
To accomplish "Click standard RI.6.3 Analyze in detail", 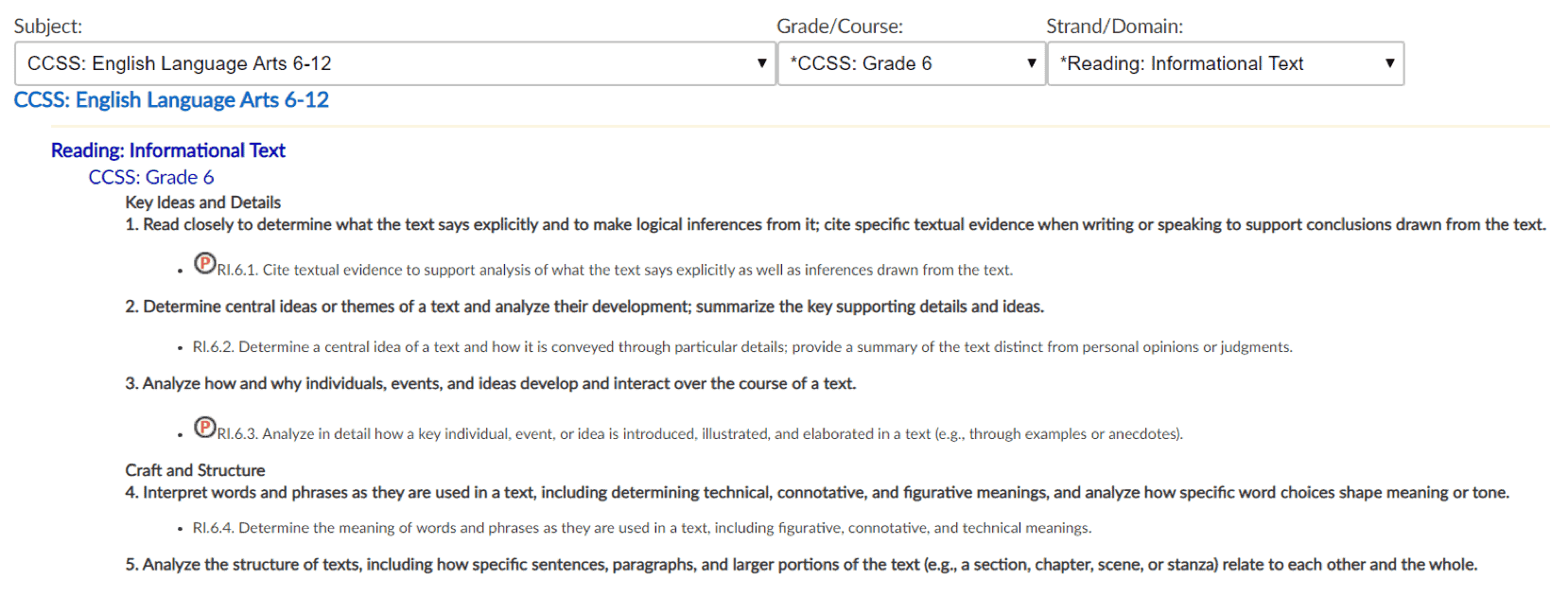I will (700, 434).
